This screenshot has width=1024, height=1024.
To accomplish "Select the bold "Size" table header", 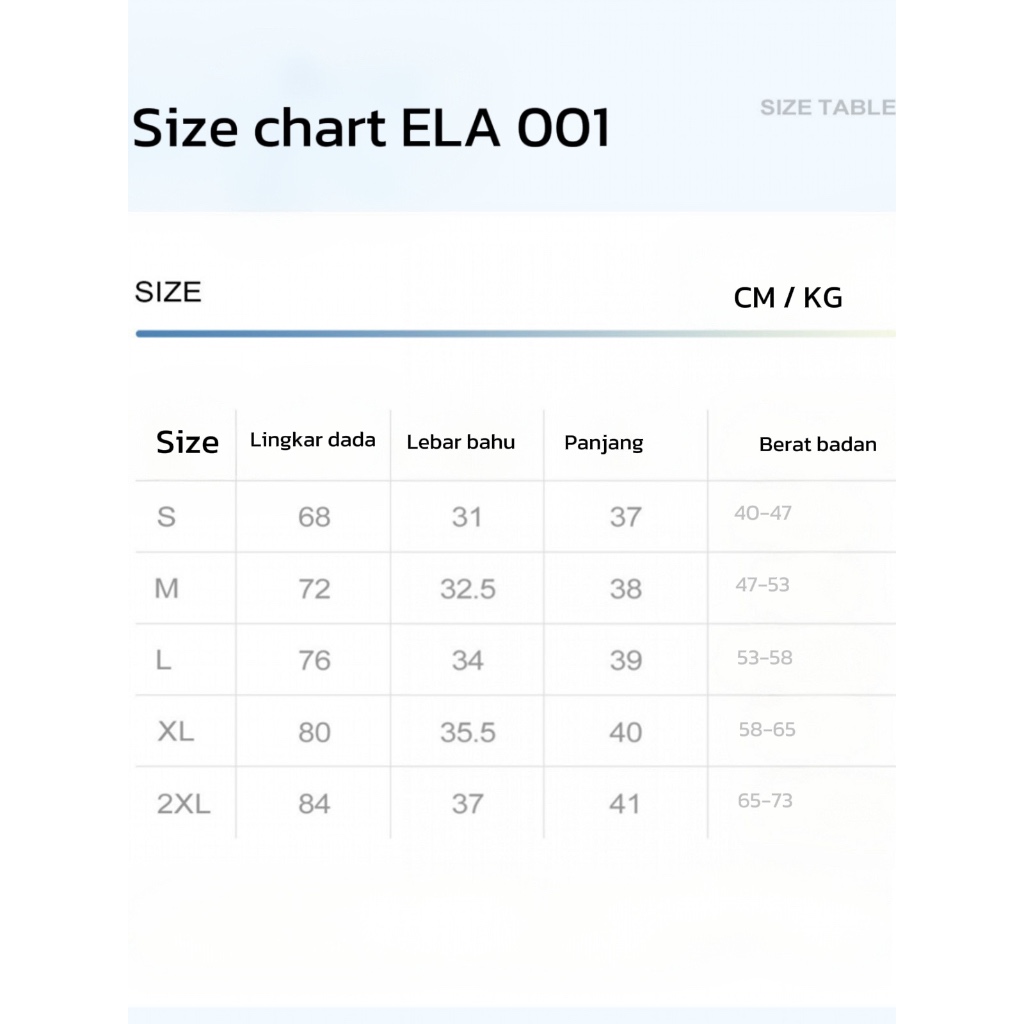I will pyautogui.click(x=187, y=442).
